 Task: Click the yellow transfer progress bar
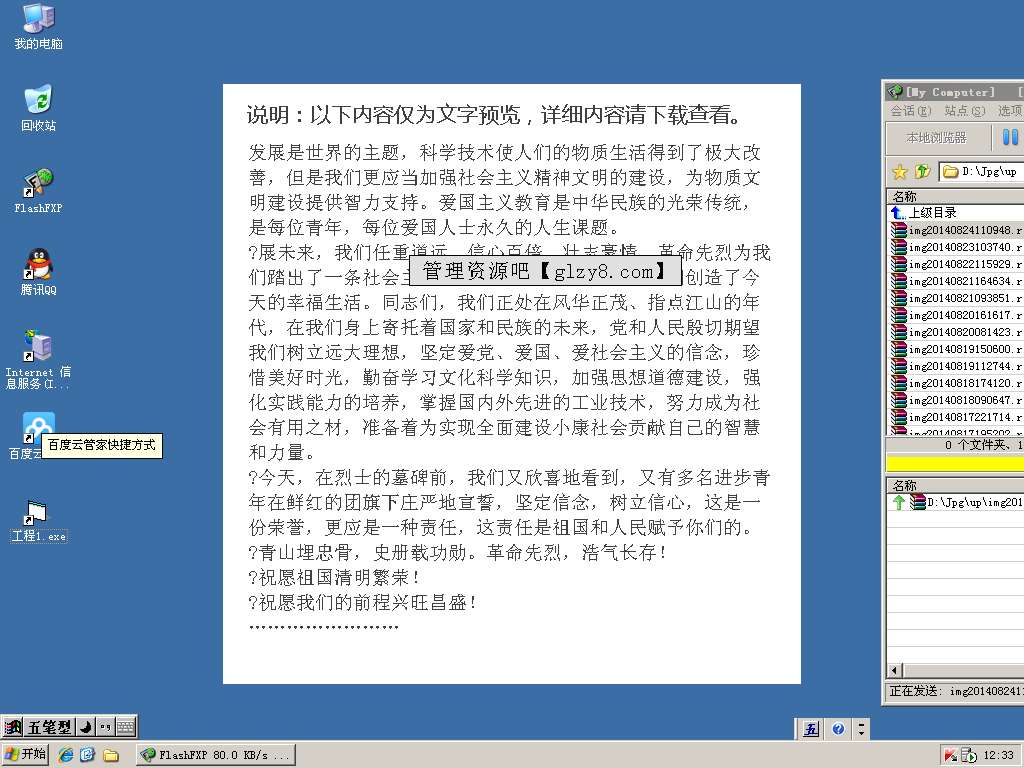click(955, 463)
